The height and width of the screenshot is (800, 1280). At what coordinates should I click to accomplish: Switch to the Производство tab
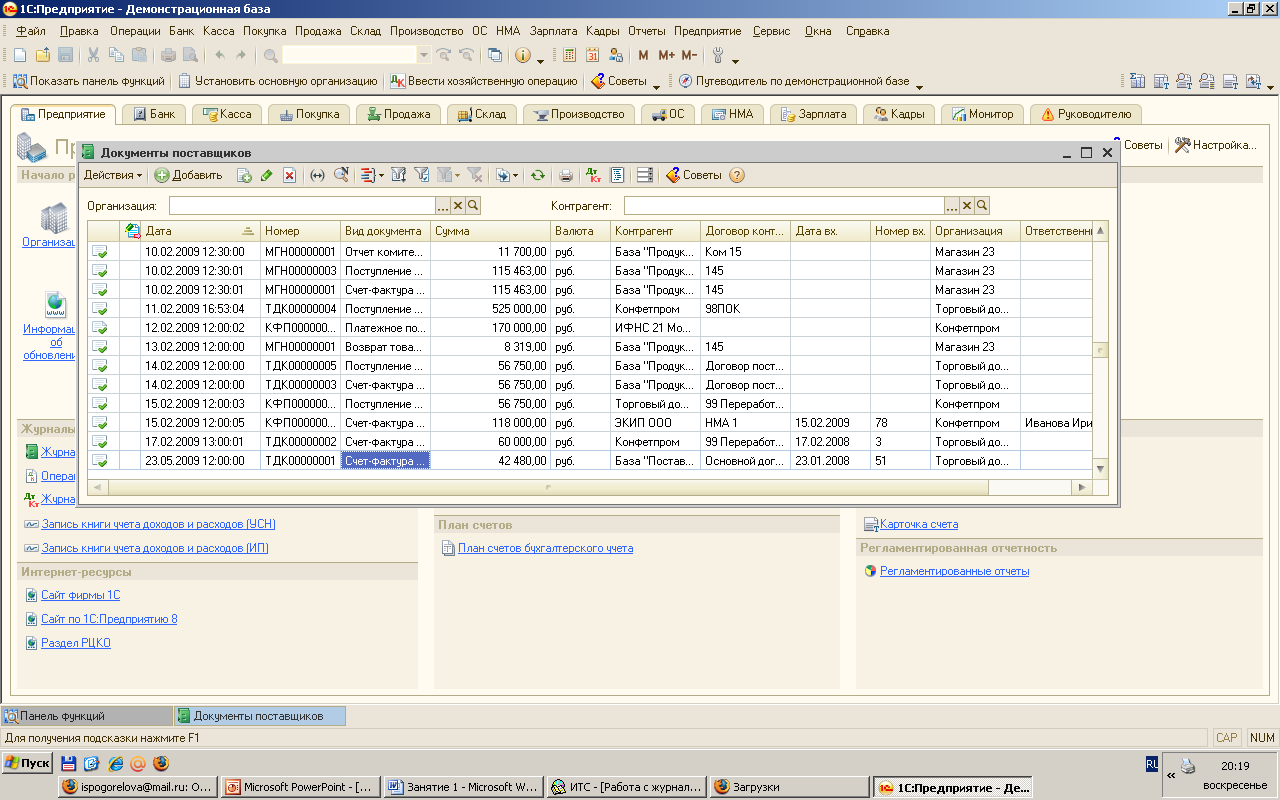(x=580, y=114)
